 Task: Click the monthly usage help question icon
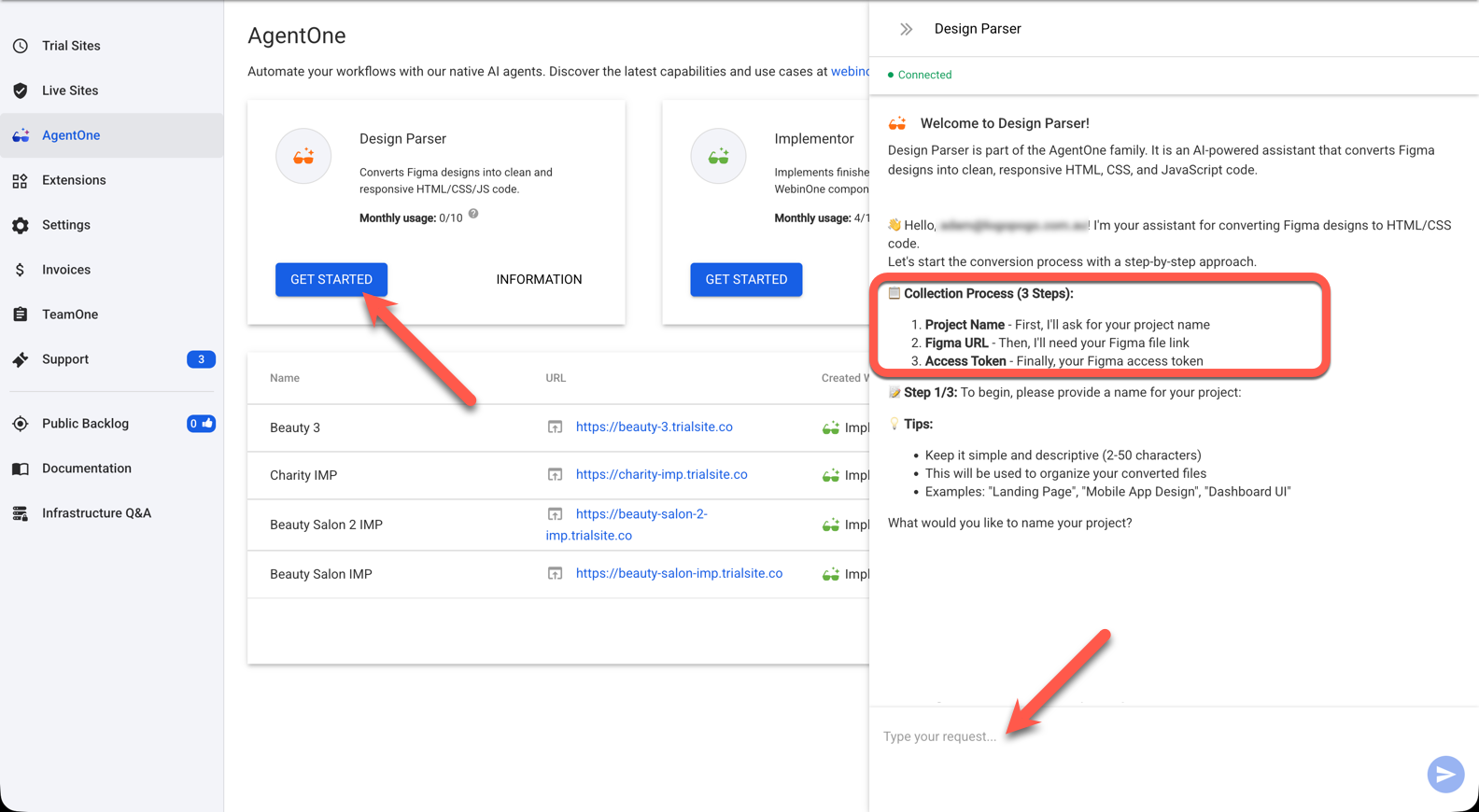click(x=473, y=215)
